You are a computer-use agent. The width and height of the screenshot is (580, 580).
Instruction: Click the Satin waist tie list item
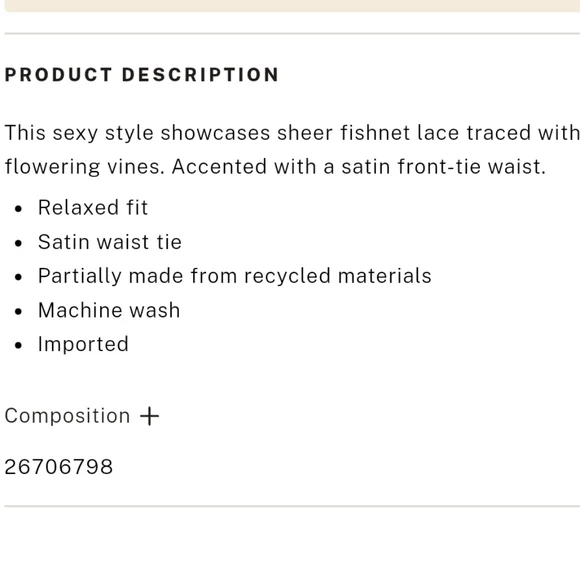click(x=110, y=242)
